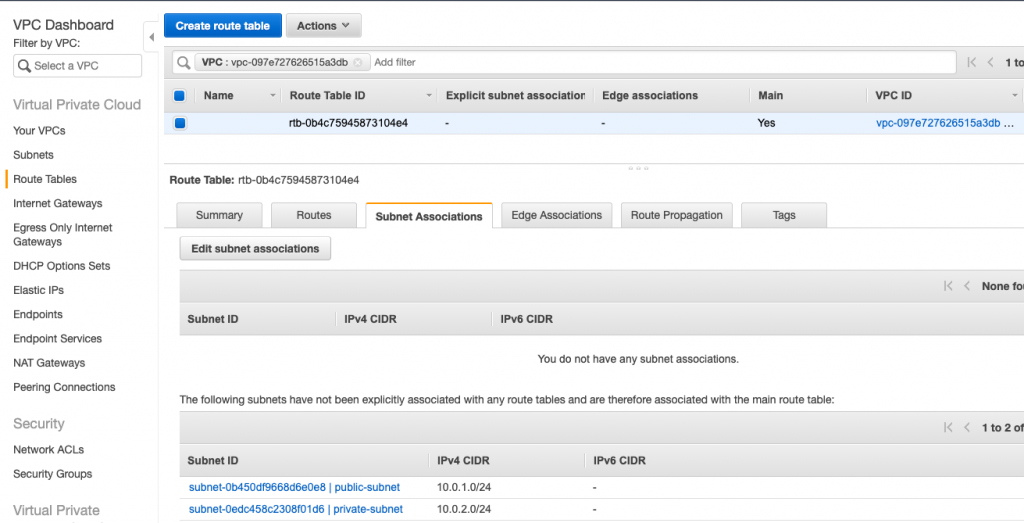
Task: Open the Actions dropdown menu
Action: (323, 25)
